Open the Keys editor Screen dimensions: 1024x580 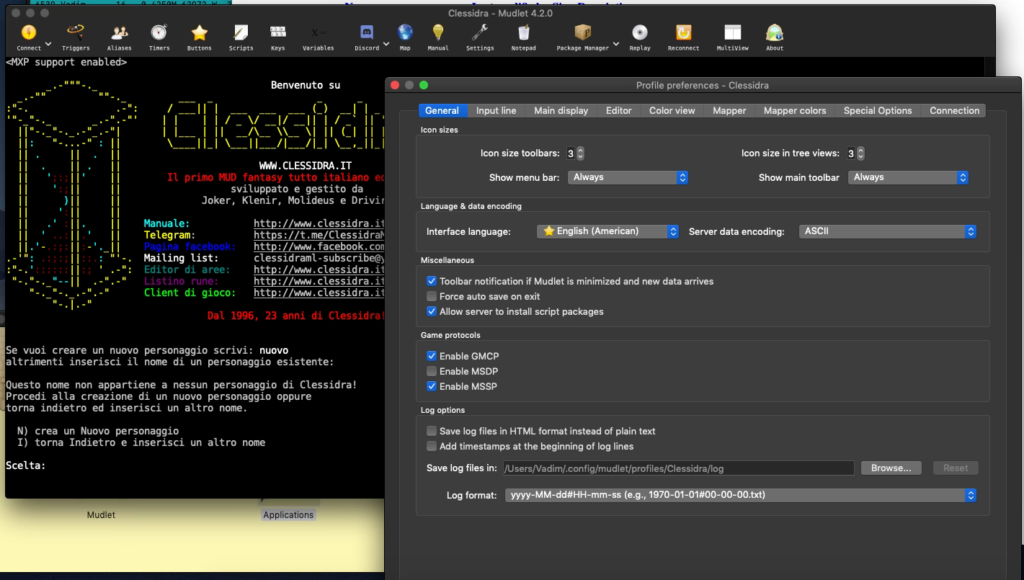pyautogui.click(x=278, y=37)
